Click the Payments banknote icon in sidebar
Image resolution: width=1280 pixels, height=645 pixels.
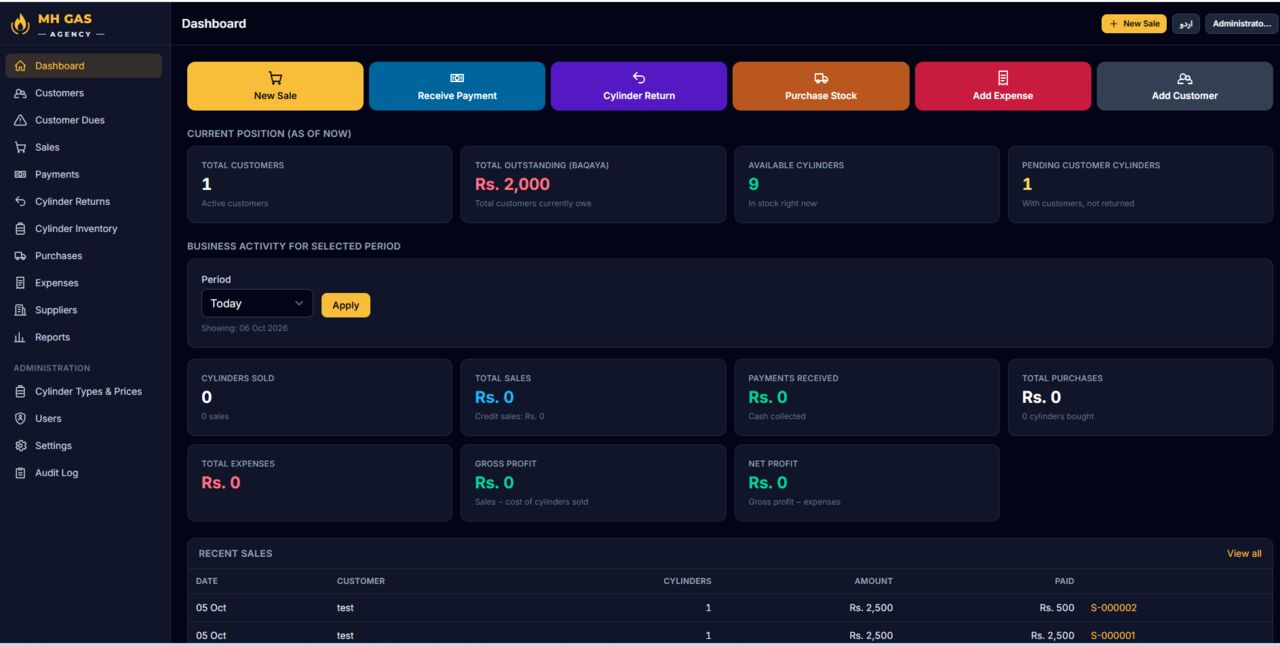coord(20,174)
